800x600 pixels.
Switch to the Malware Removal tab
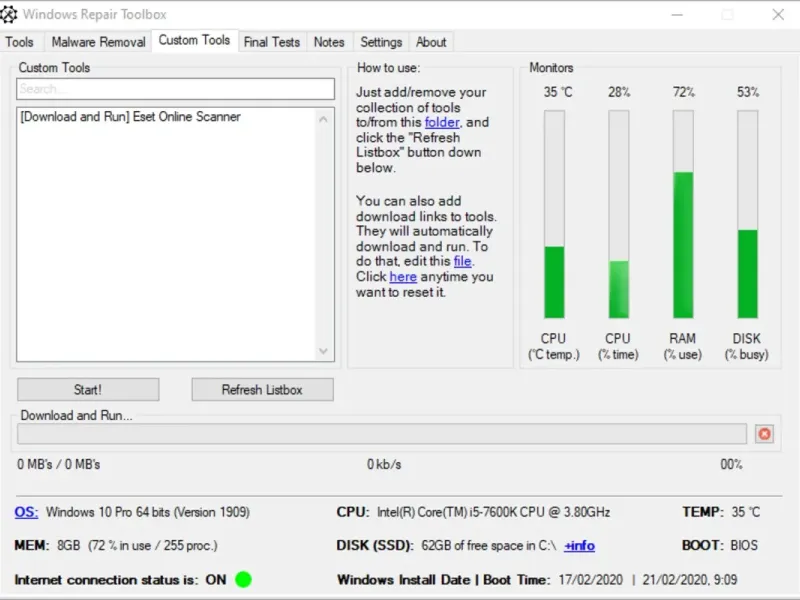point(98,42)
